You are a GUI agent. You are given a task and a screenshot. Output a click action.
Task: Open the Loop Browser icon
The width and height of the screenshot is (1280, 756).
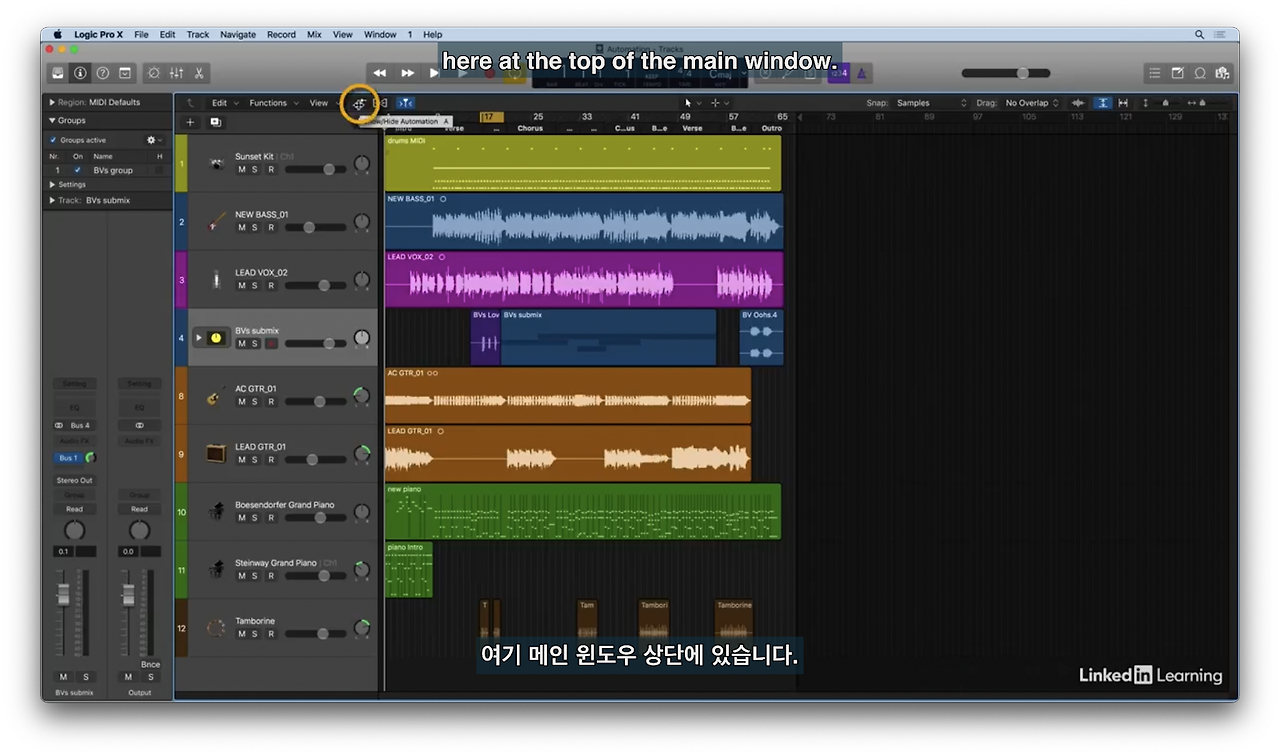[x=1199, y=73]
